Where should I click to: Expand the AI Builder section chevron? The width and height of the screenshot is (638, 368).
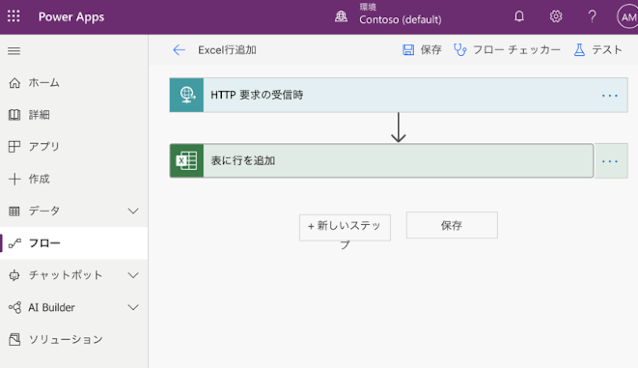click(x=133, y=307)
